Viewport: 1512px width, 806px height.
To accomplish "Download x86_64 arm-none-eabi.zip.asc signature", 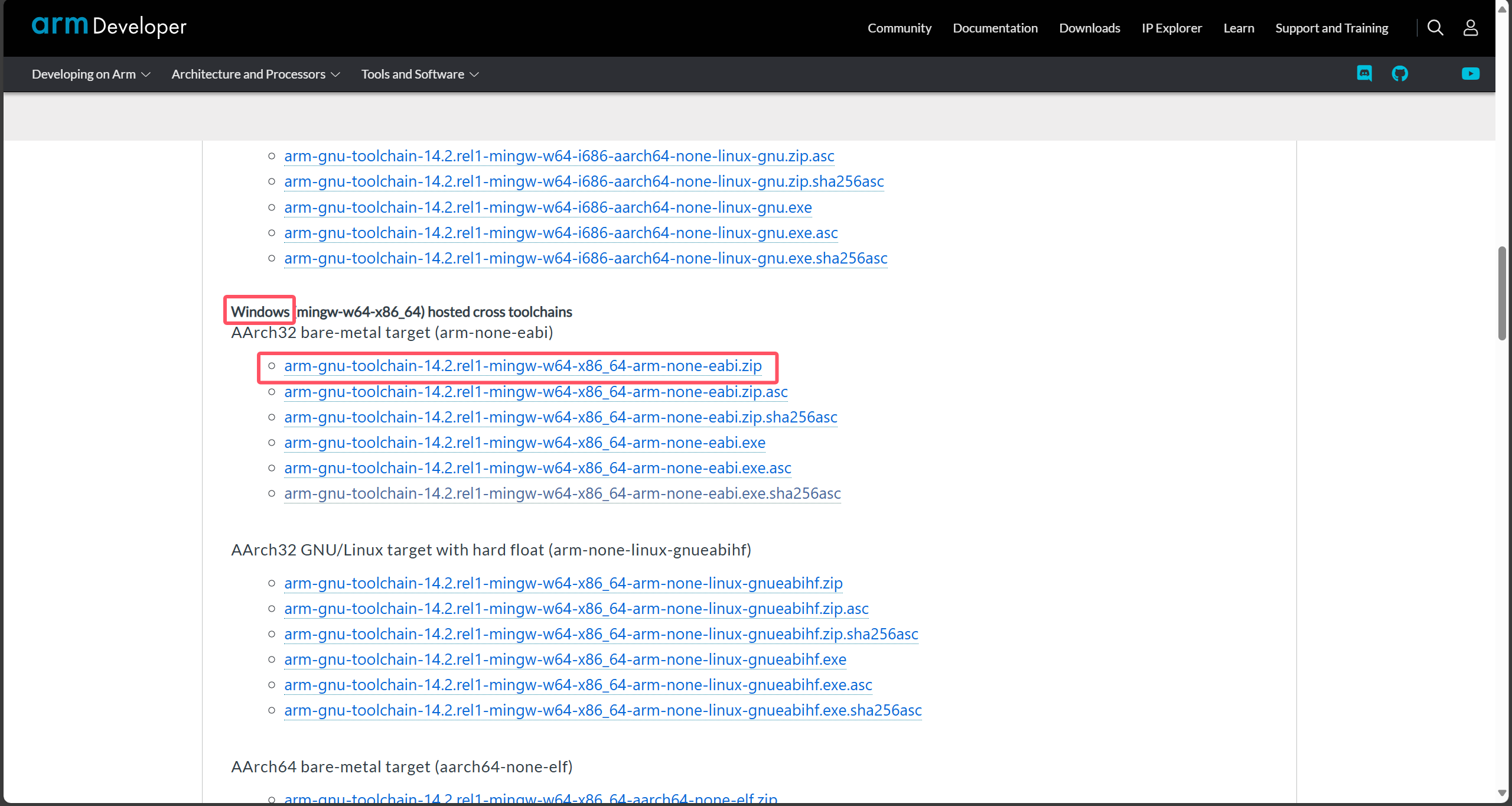I will point(536,392).
